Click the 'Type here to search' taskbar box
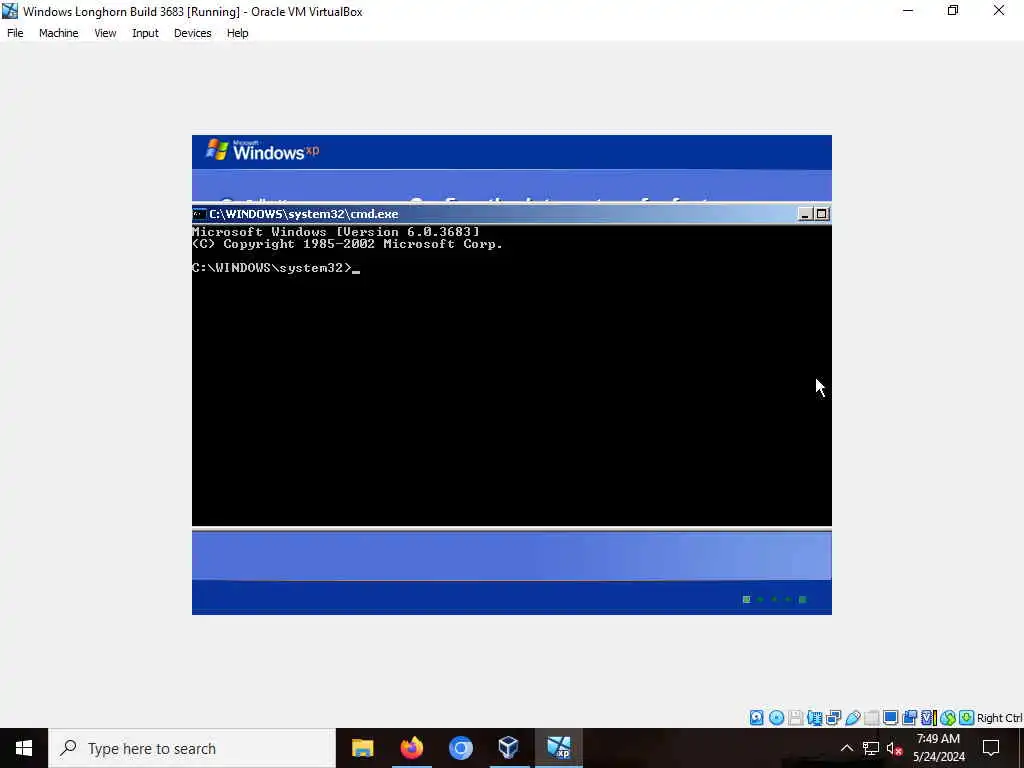 192,748
